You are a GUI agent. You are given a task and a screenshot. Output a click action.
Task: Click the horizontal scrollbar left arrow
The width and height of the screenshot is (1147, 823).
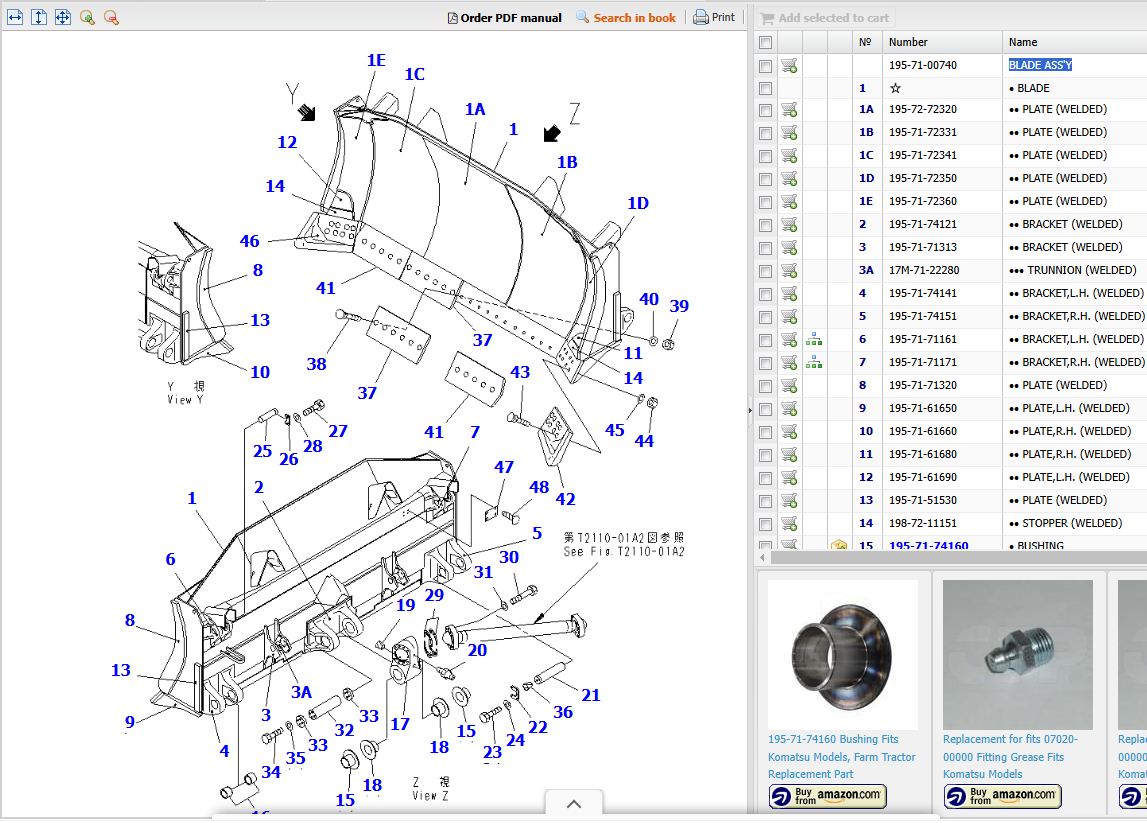[x=762, y=557]
